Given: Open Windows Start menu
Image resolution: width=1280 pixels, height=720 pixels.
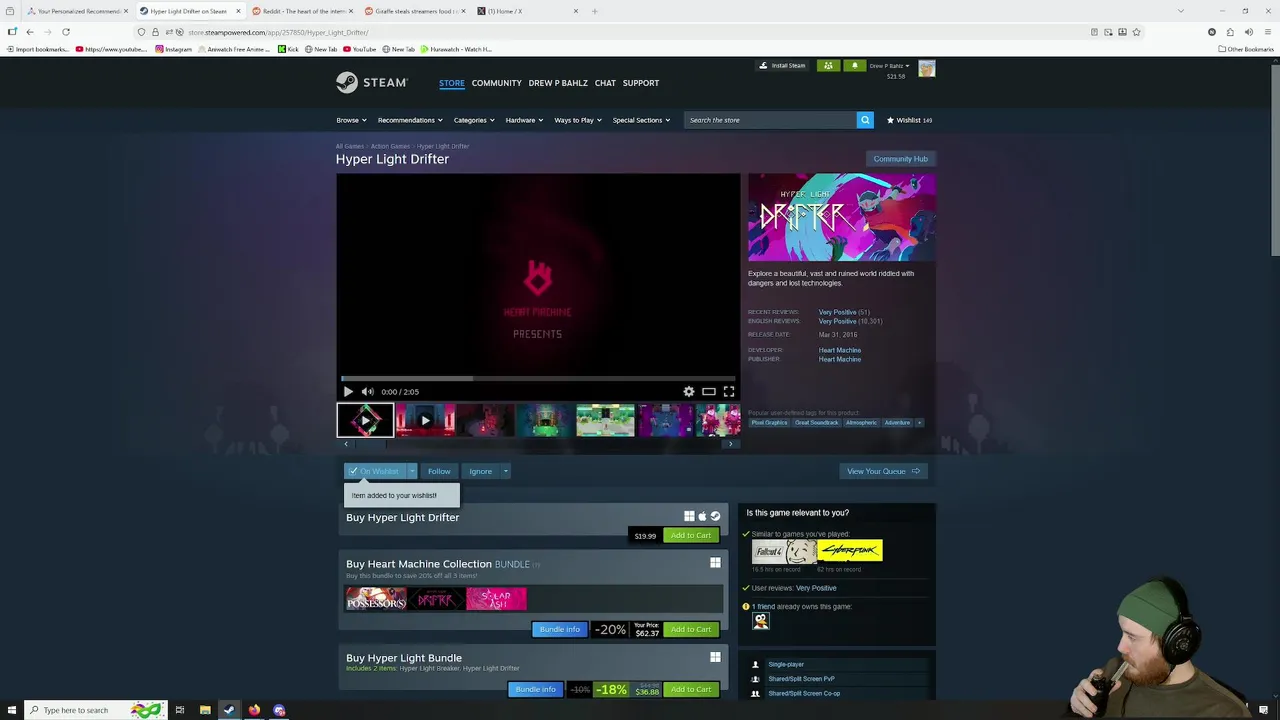Looking at the screenshot, I should (10, 710).
